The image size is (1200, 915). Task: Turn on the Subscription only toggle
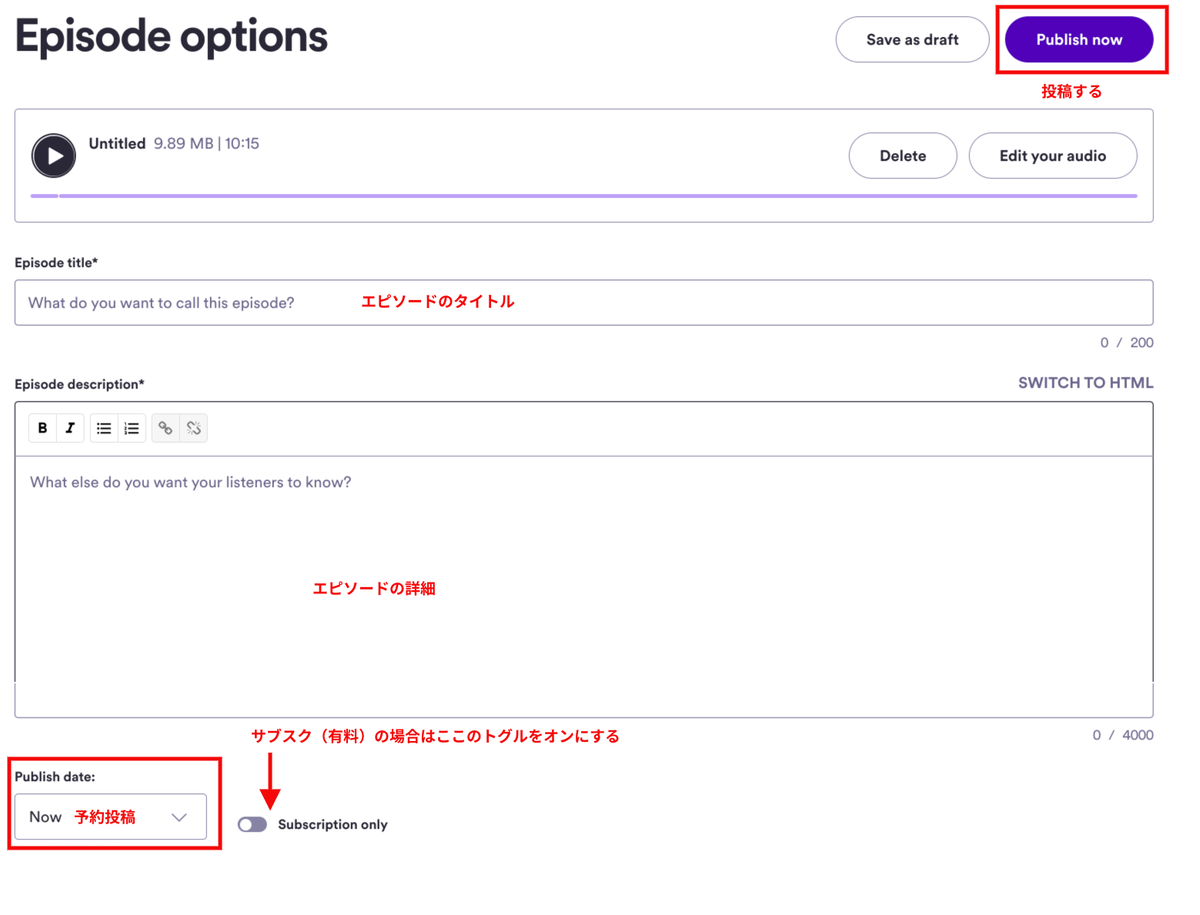pyautogui.click(x=252, y=824)
